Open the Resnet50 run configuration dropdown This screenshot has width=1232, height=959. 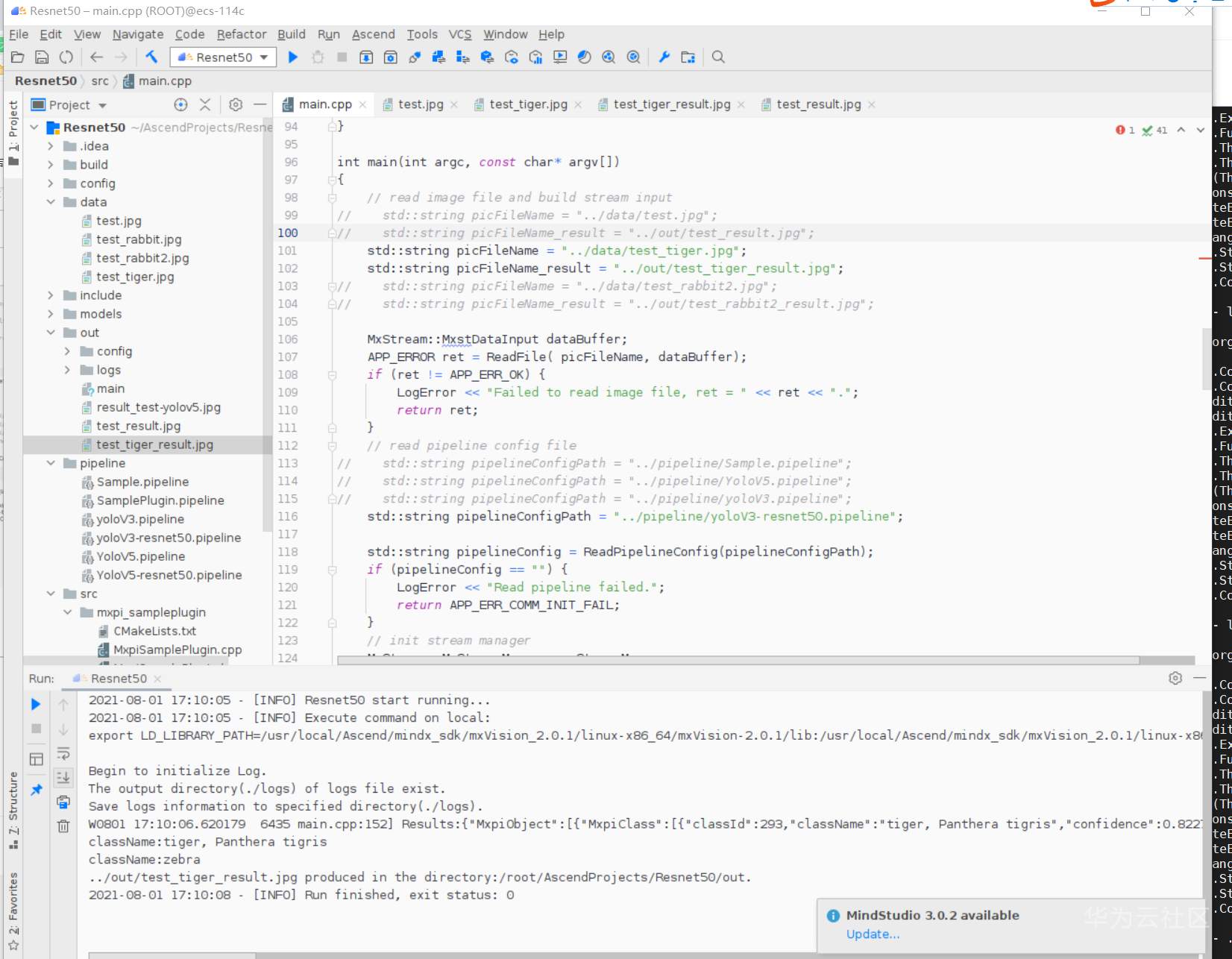(x=223, y=57)
